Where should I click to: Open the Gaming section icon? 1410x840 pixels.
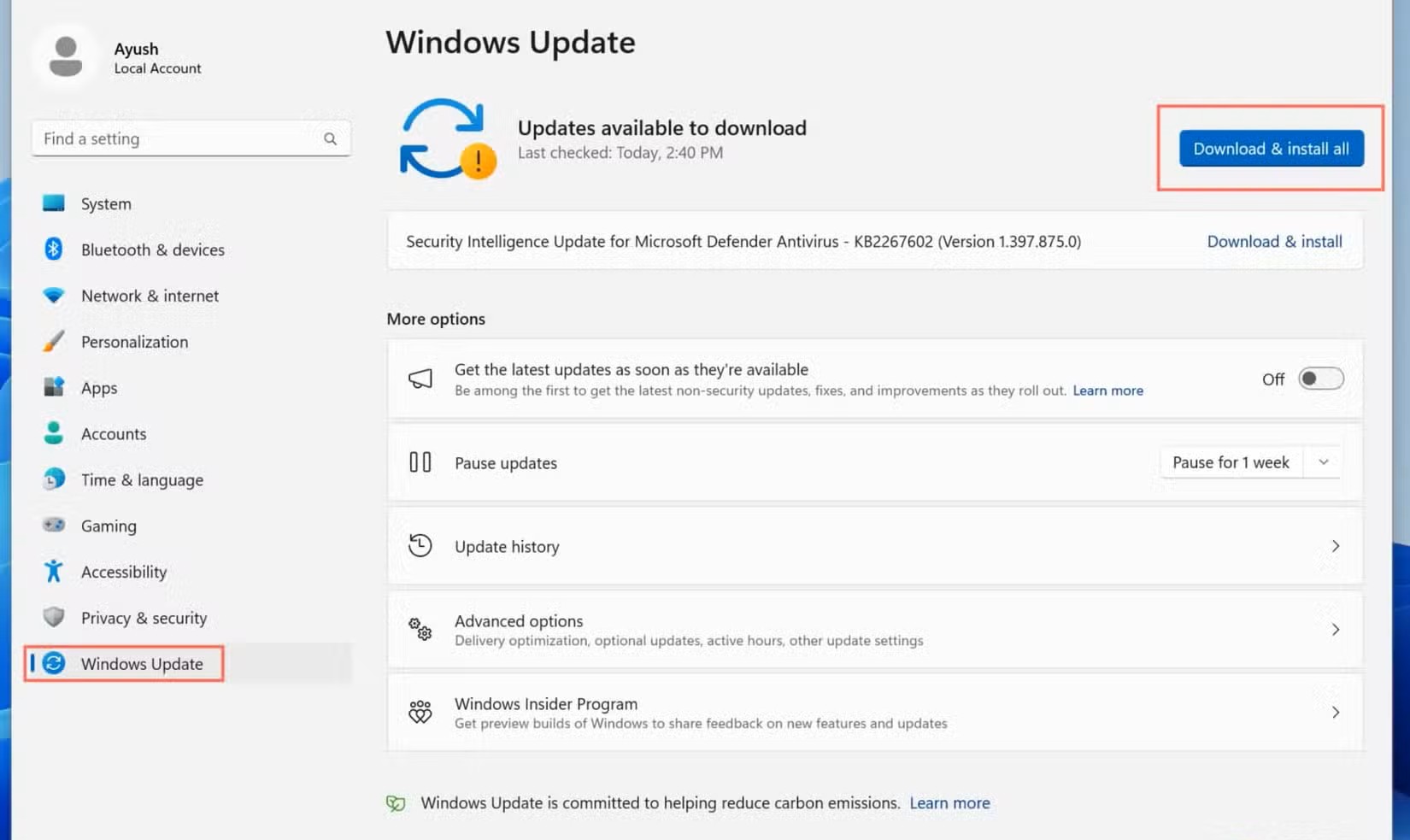click(x=53, y=525)
